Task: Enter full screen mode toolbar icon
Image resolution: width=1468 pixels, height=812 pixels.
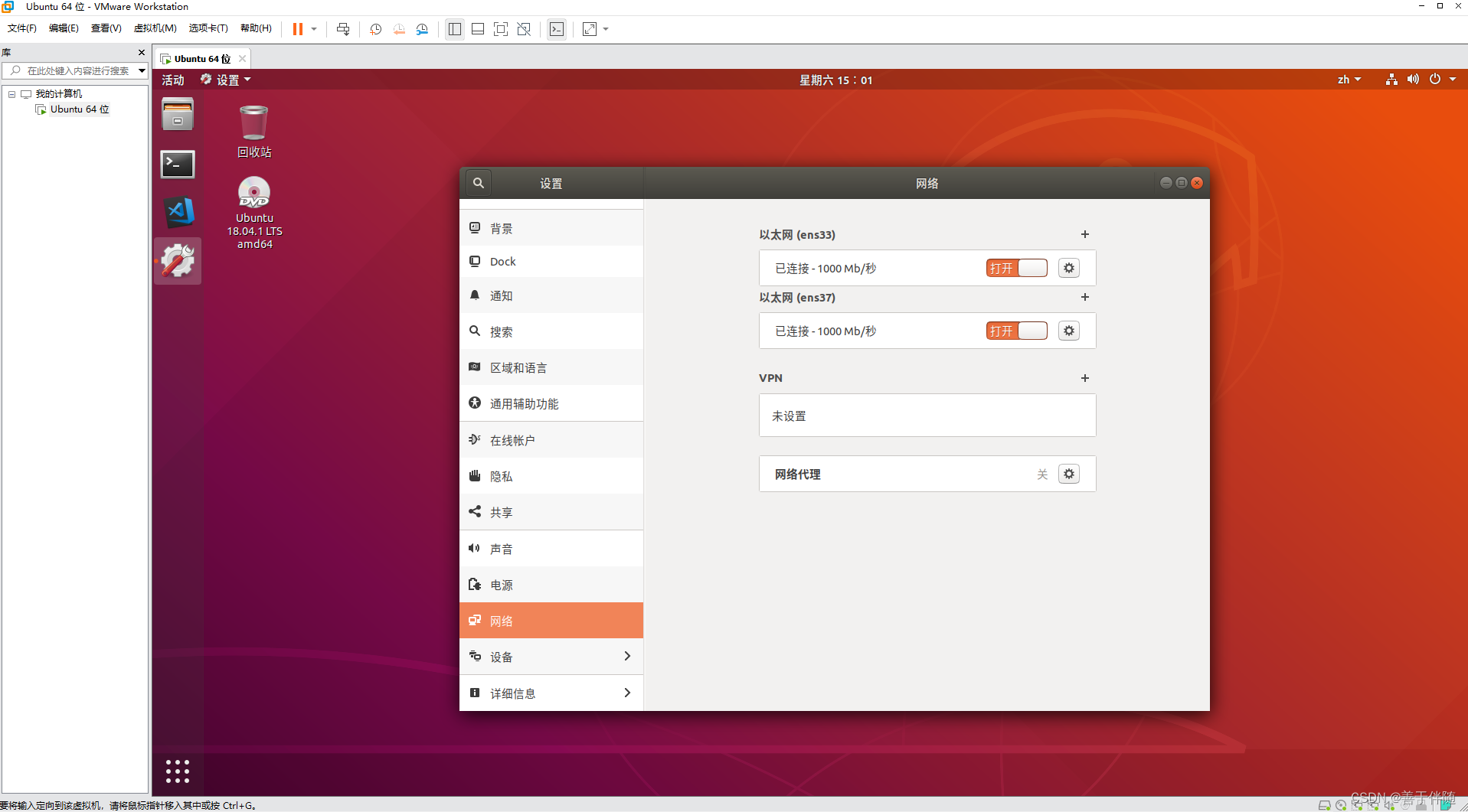Action: 501,29
